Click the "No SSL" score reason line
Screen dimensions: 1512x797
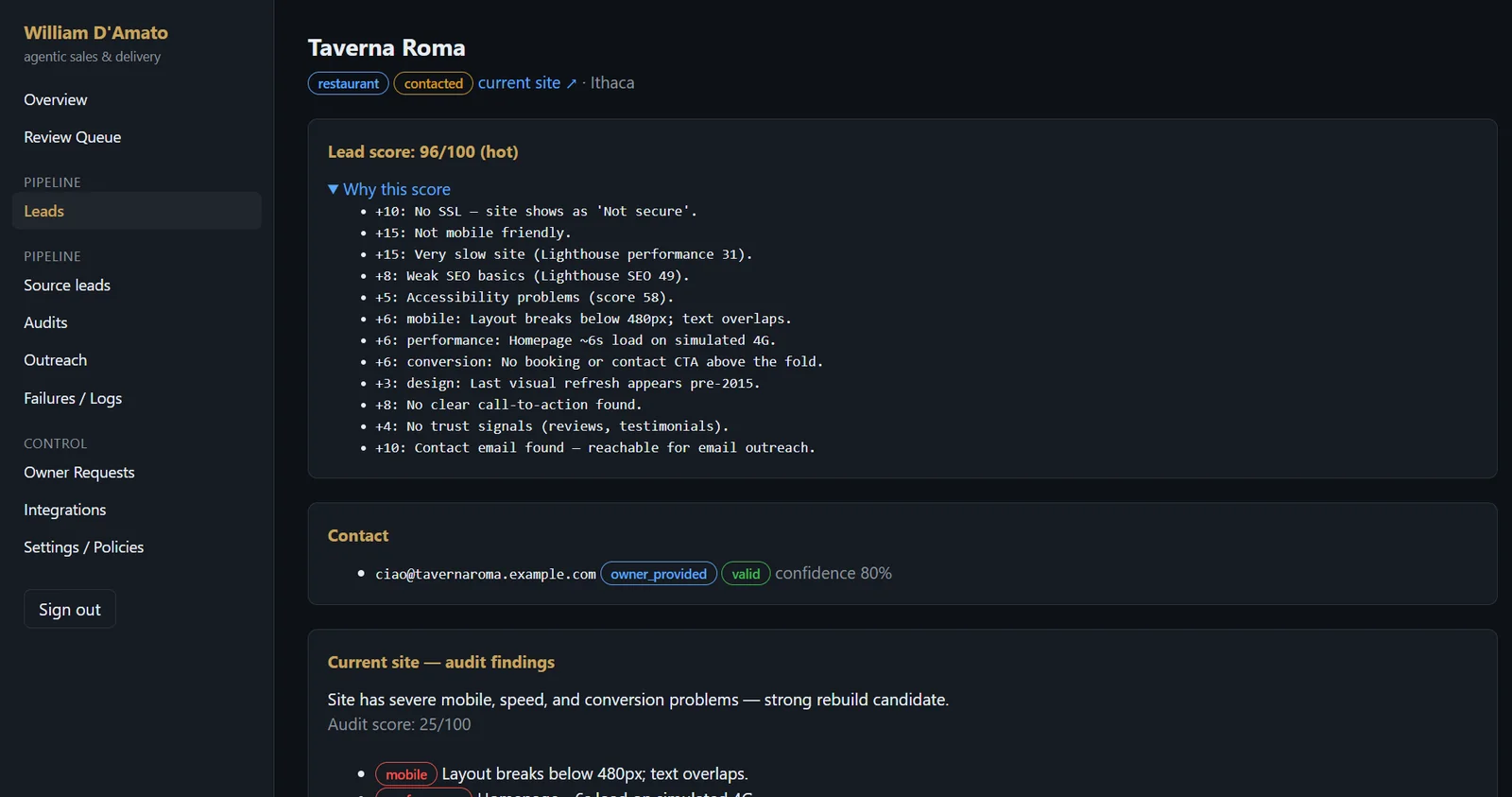click(x=536, y=211)
